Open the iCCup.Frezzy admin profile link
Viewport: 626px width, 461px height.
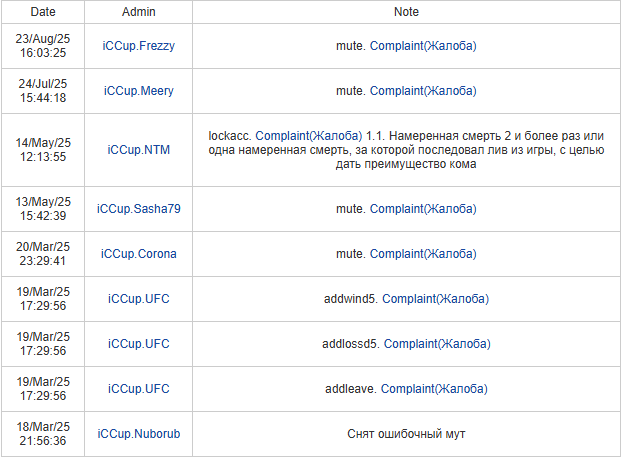[138, 46]
